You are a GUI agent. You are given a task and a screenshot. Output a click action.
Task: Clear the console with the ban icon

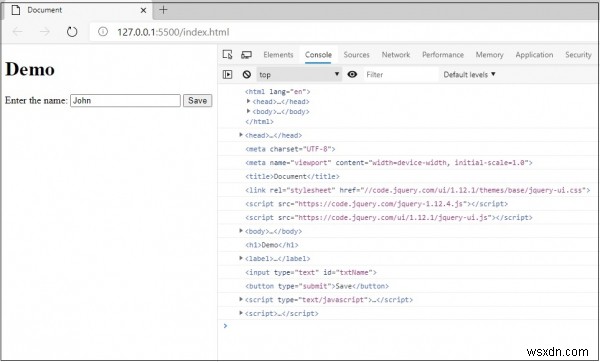coord(247,75)
